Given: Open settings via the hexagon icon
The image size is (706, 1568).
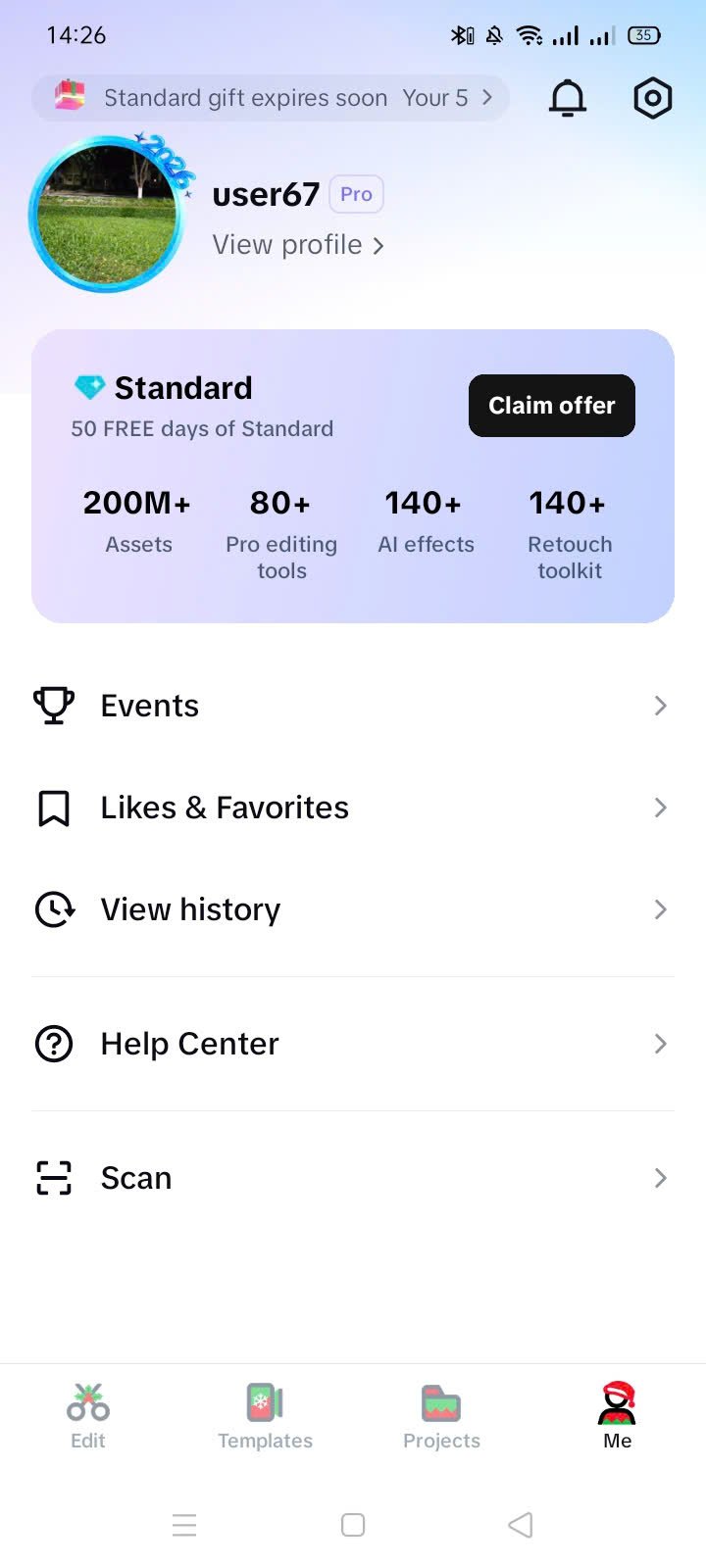Looking at the screenshot, I should coord(652,98).
